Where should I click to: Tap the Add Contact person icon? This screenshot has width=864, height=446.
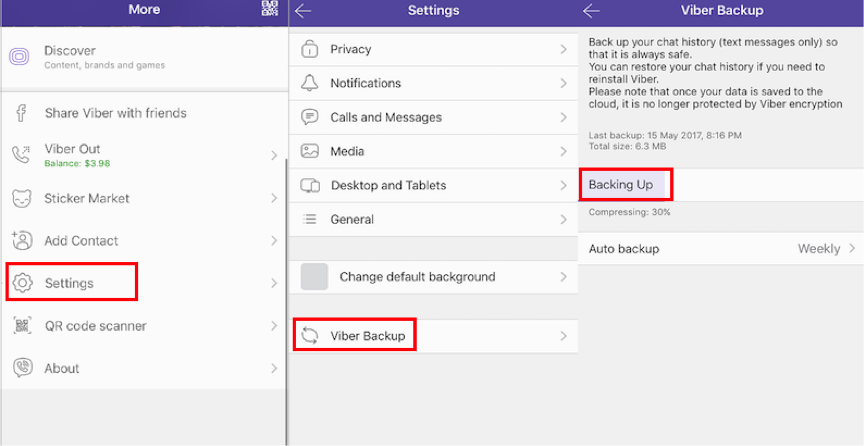(21, 240)
